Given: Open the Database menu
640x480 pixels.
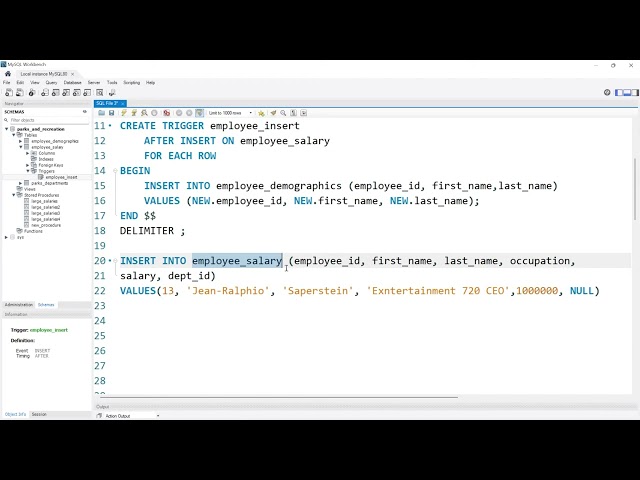Looking at the screenshot, I should pos(72,82).
